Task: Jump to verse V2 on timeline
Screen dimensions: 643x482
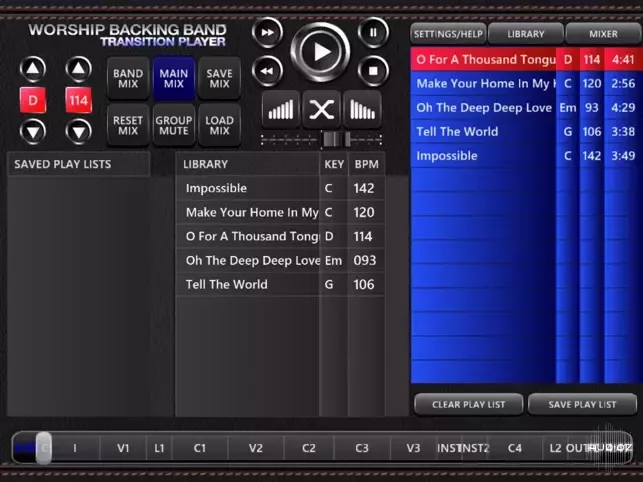Action: coord(255,448)
